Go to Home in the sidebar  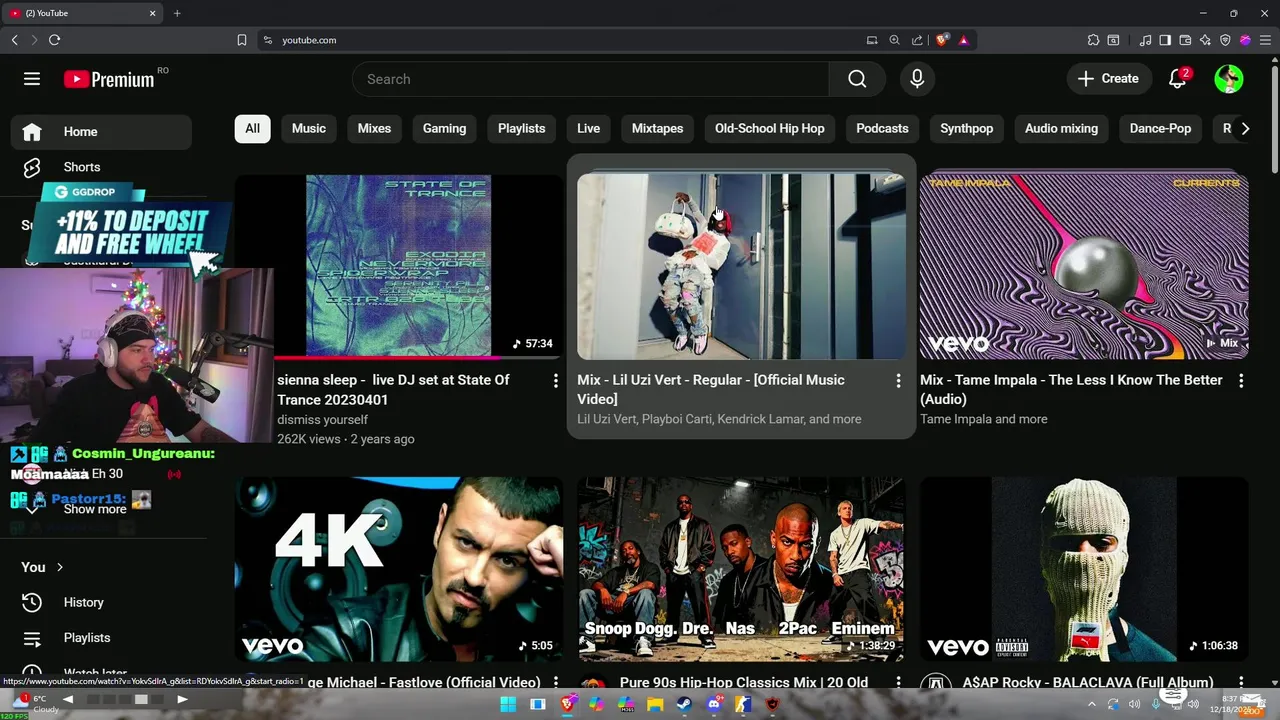[x=101, y=132]
